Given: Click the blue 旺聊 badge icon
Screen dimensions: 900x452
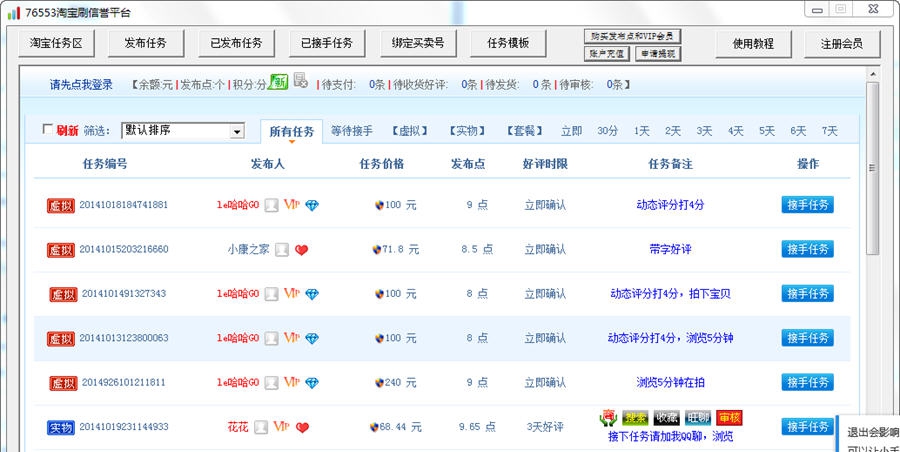Looking at the screenshot, I should pos(698,418).
